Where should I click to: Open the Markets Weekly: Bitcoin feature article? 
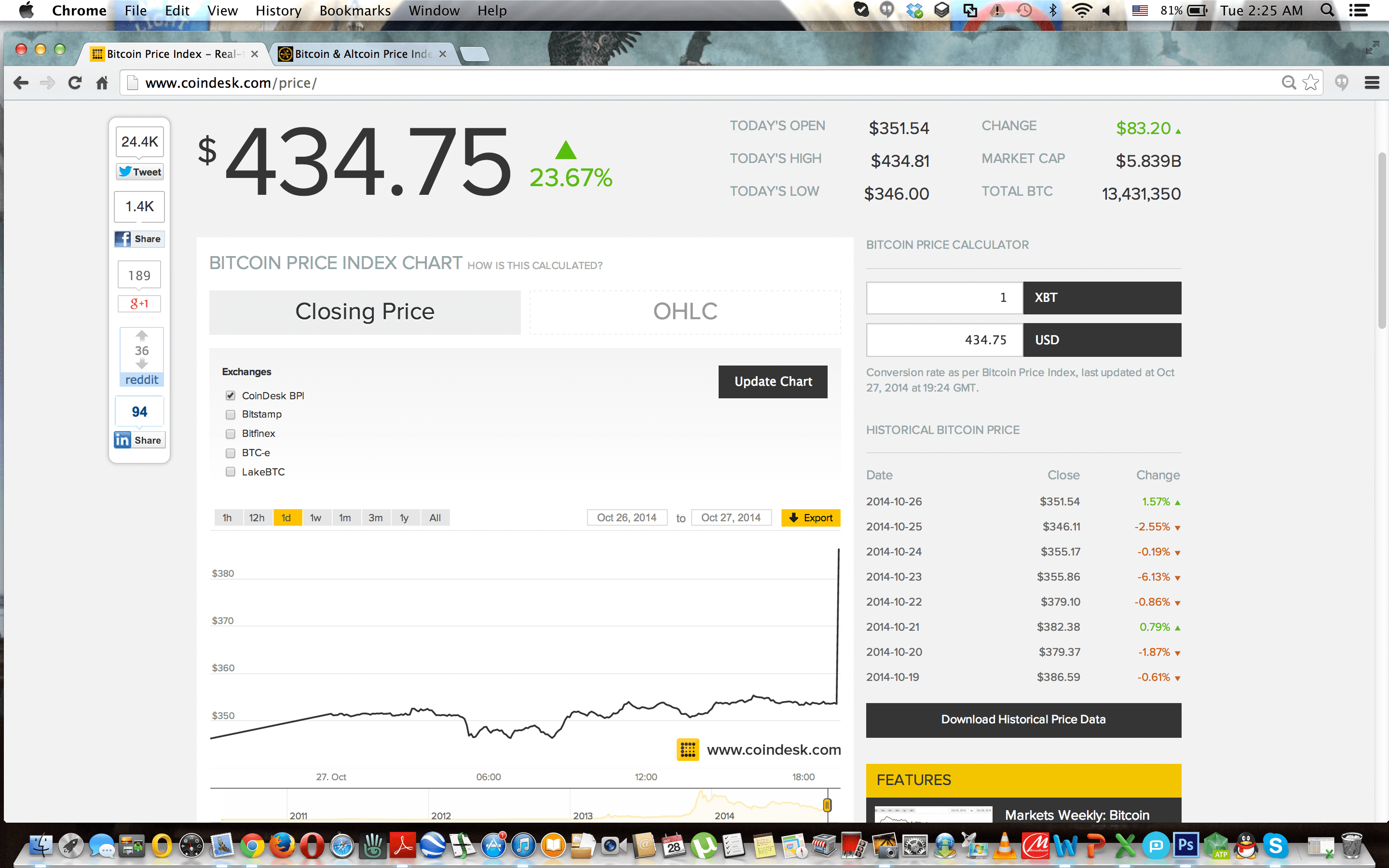[x=1077, y=815]
